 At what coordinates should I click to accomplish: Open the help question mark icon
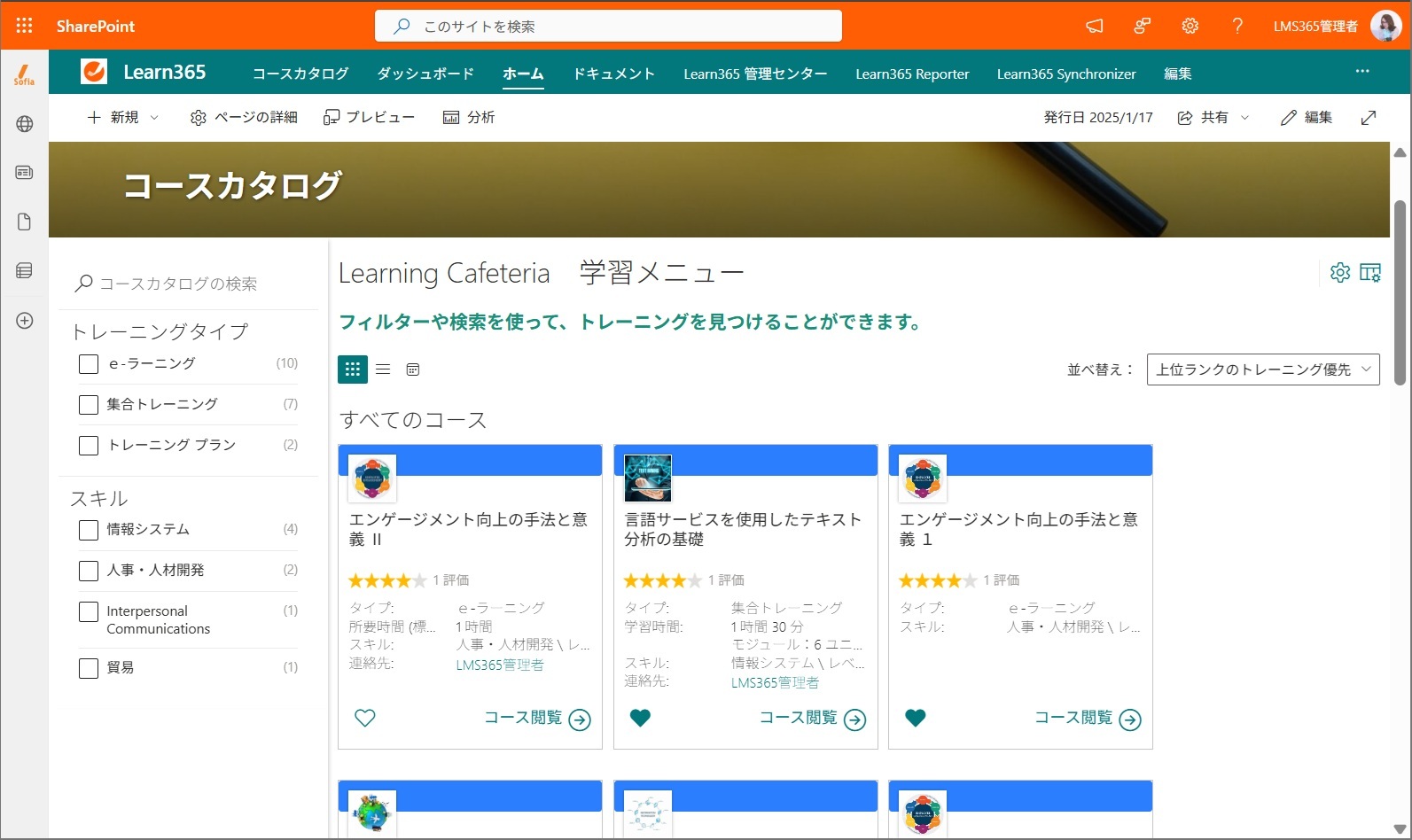(1237, 26)
